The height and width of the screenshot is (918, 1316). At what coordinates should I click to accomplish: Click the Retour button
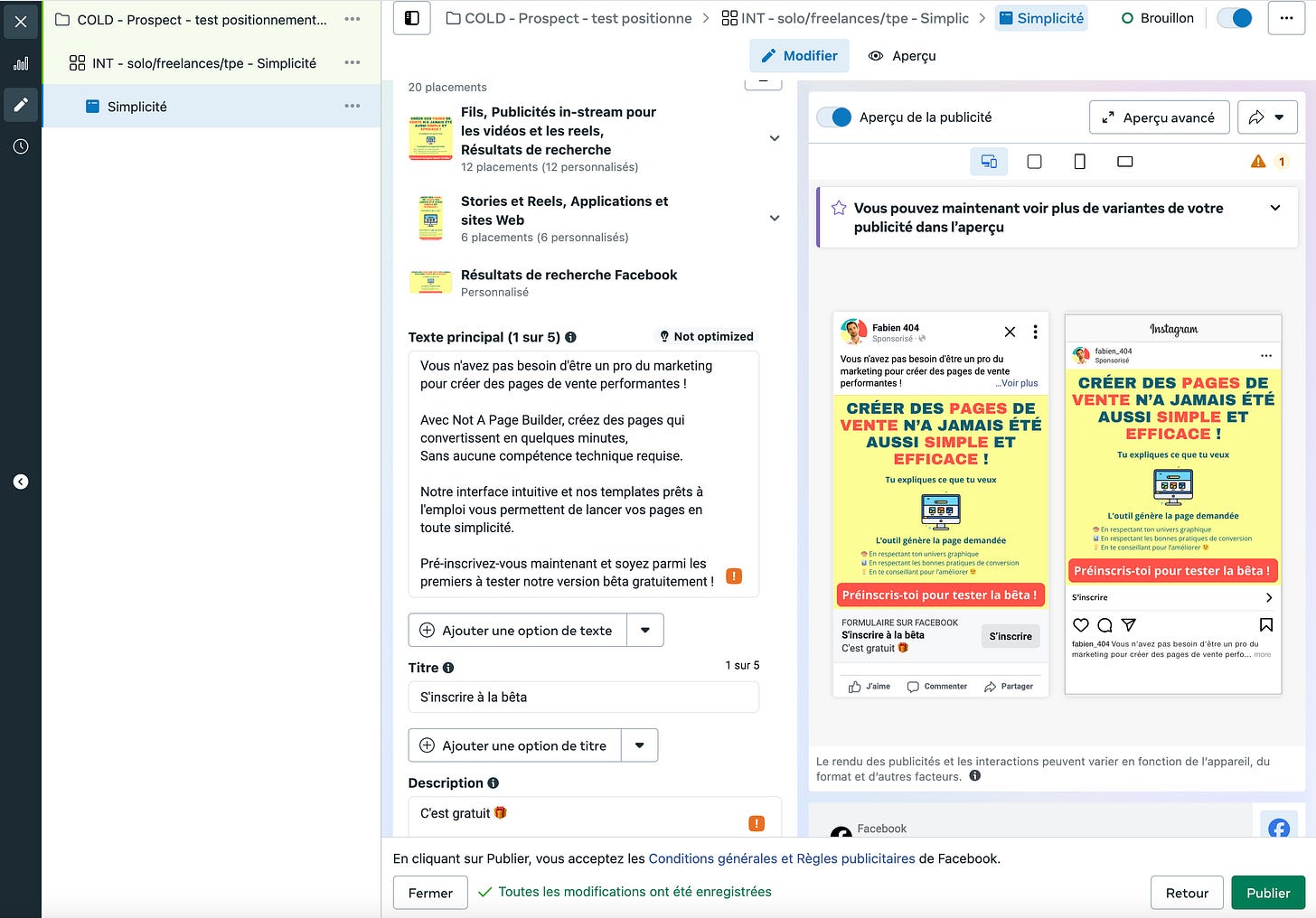[x=1187, y=893]
